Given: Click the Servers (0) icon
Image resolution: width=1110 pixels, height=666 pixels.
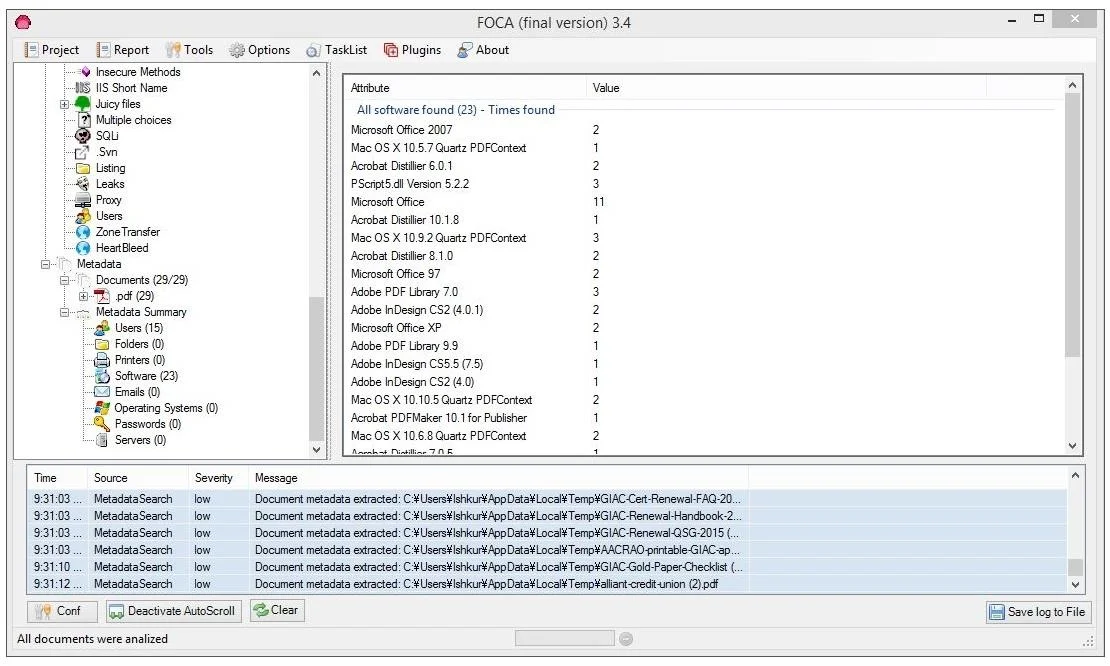Looking at the screenshot, I should [102, 440].
